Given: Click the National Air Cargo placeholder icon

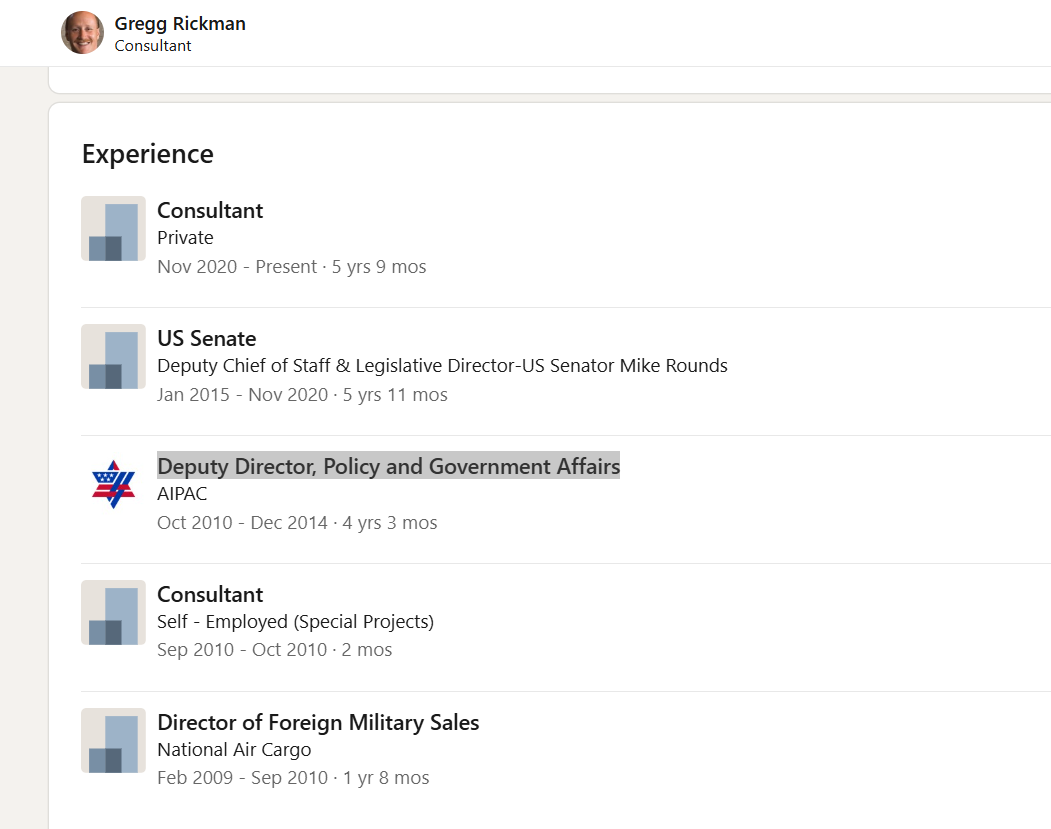Looking at the screenshot, I should click(113, 741).
